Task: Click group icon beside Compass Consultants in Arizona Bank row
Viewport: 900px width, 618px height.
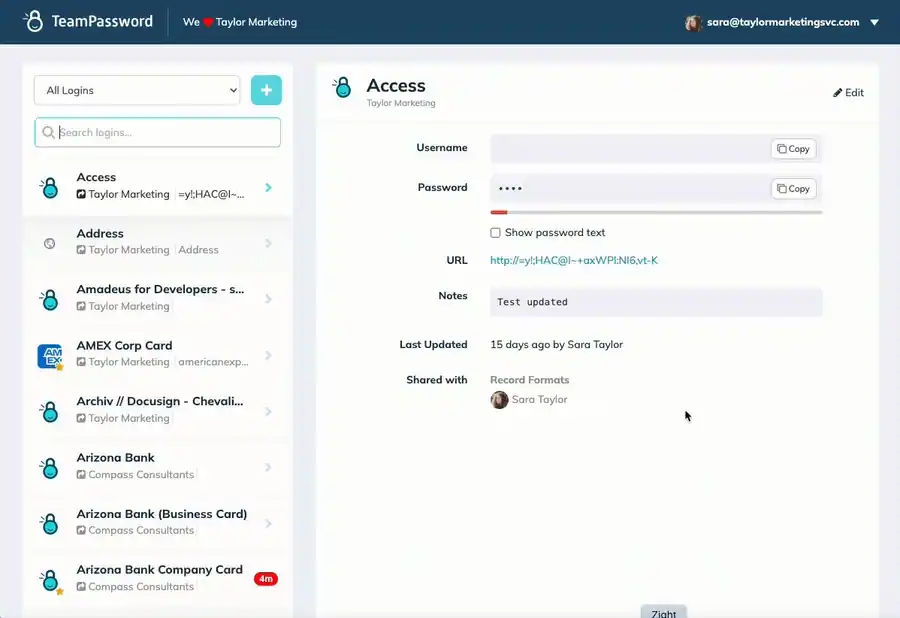Action: (x=81, y=475)
